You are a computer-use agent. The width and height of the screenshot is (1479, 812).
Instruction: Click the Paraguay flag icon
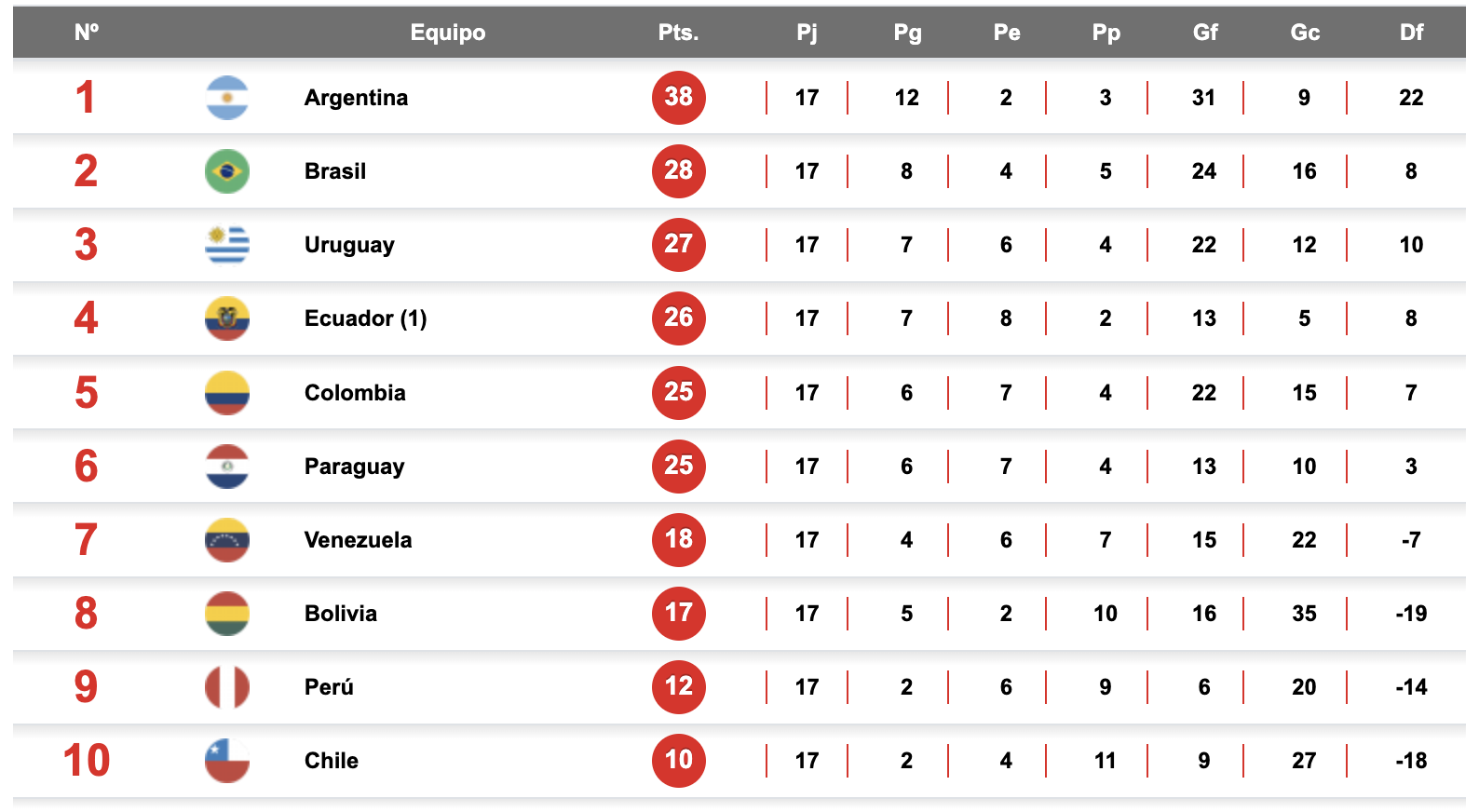(x=227, y=467)
